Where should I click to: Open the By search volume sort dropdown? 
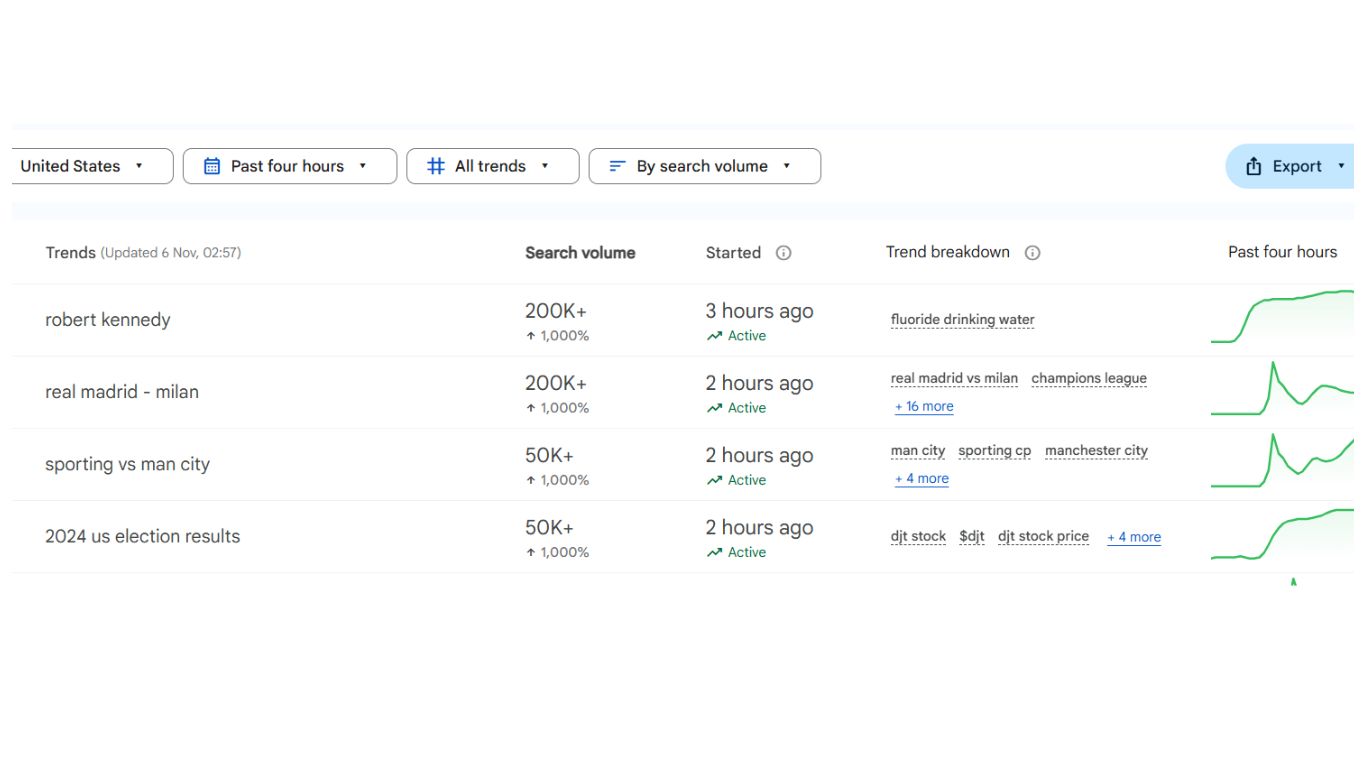click(705, 166)
